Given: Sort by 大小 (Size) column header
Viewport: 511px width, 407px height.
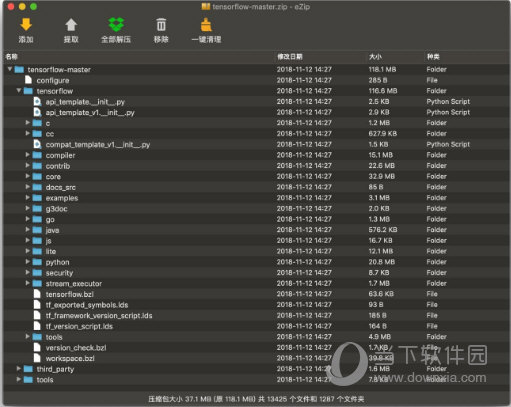Looking at the screenshot, I should click(375, 57).
